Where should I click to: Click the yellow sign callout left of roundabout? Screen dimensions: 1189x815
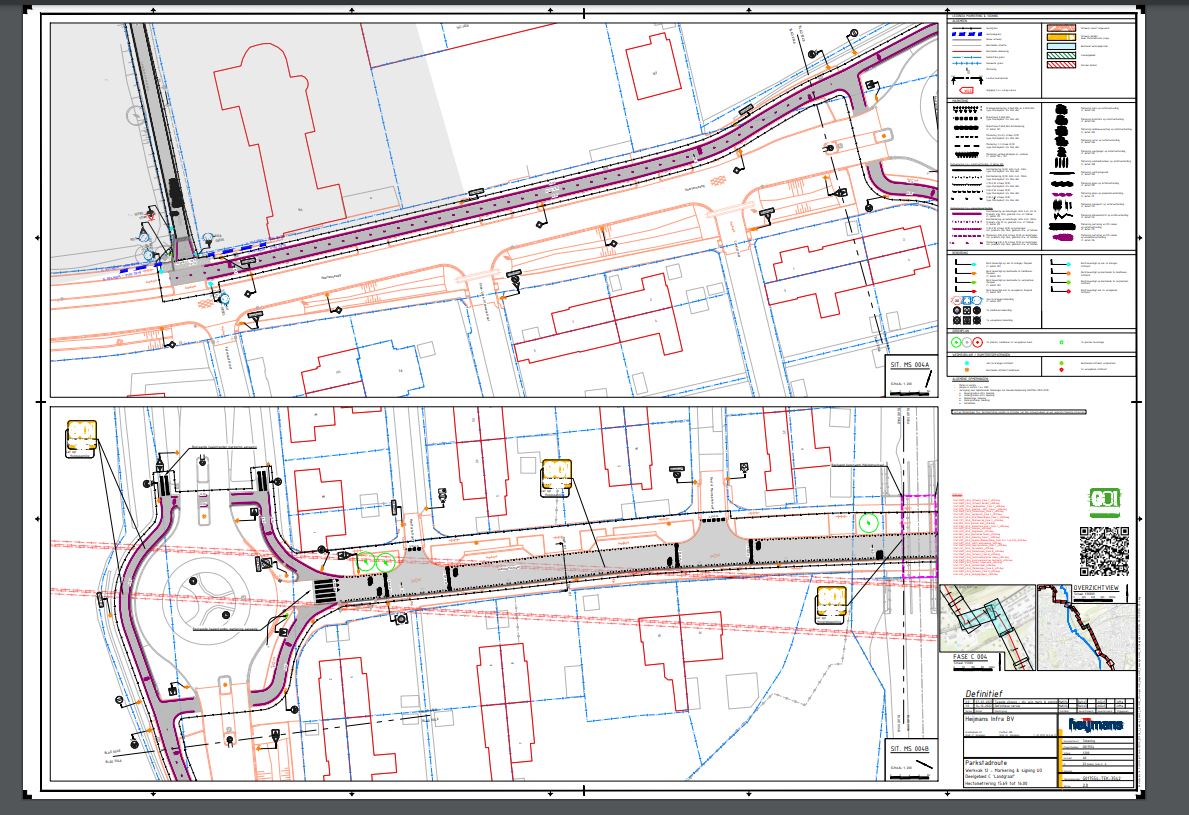[x=81, y=438]
